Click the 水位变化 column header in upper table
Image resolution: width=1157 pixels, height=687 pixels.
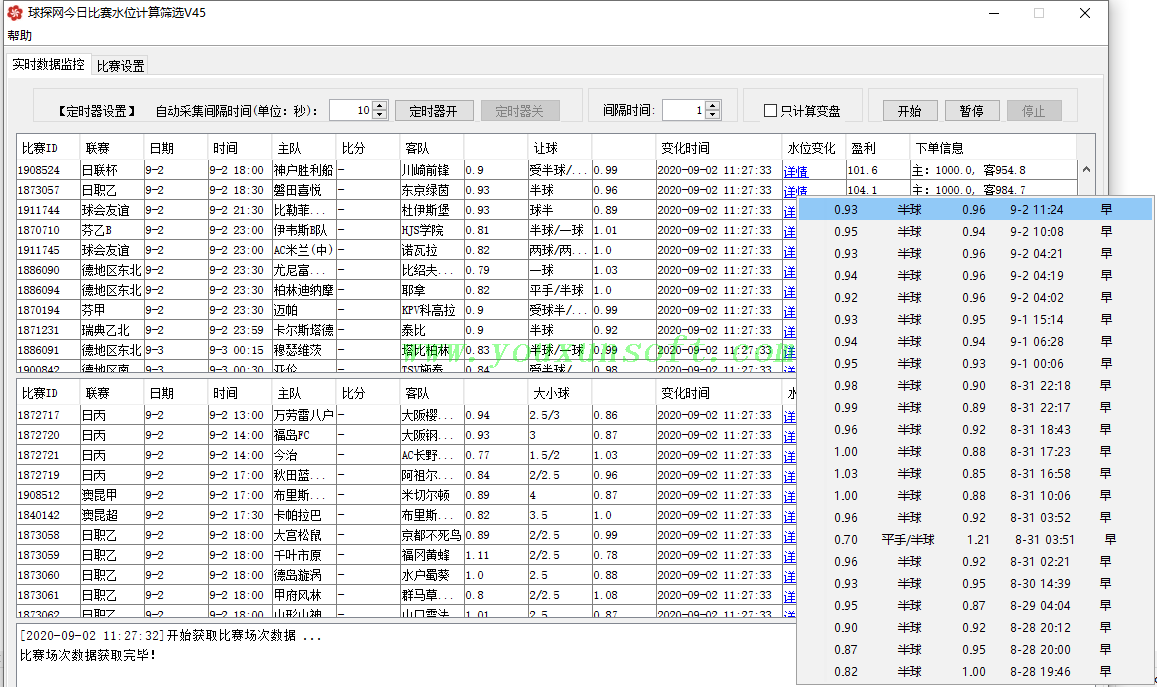tap(813, 148)
